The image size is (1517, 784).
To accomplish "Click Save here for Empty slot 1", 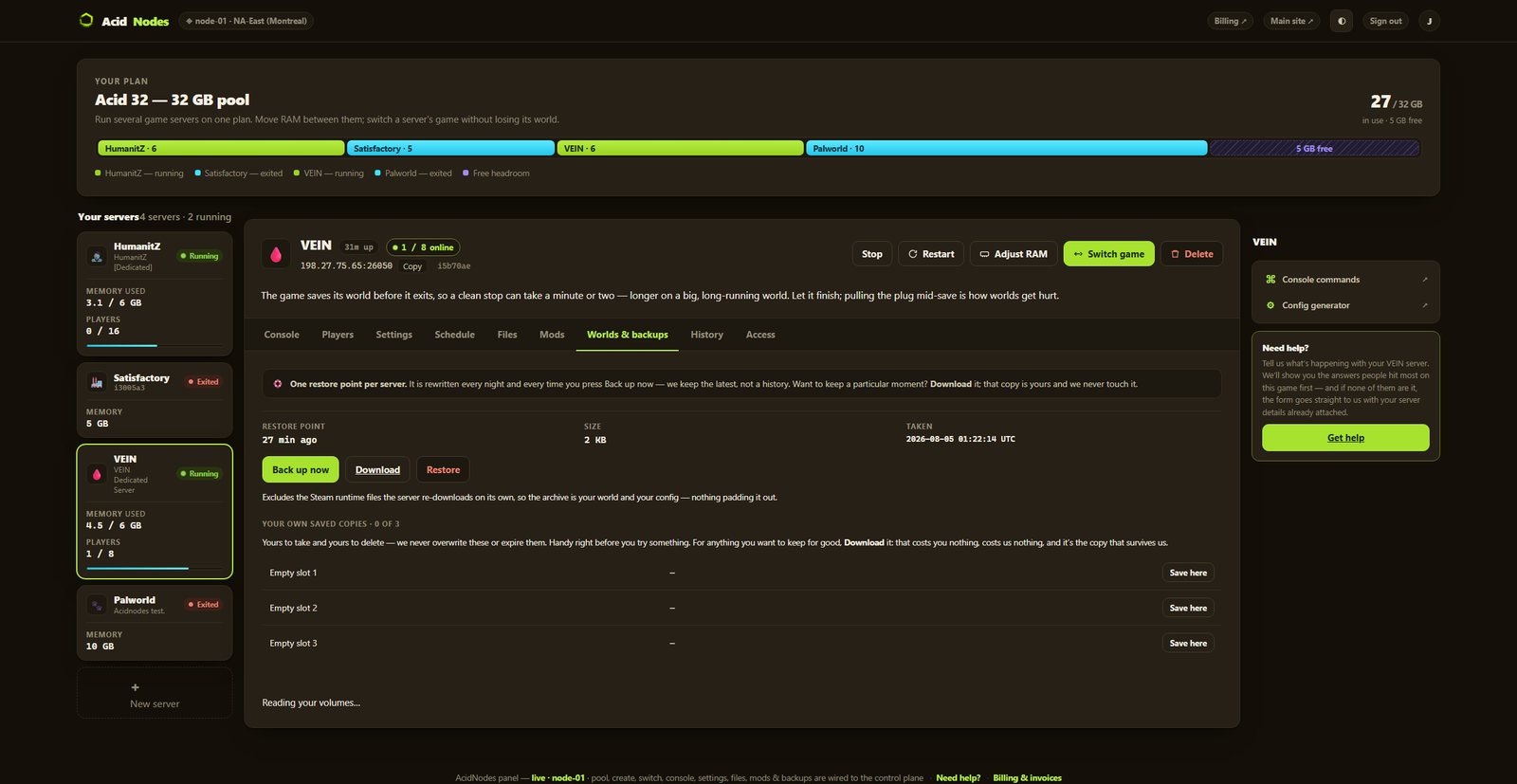I will coord(1188,573).
